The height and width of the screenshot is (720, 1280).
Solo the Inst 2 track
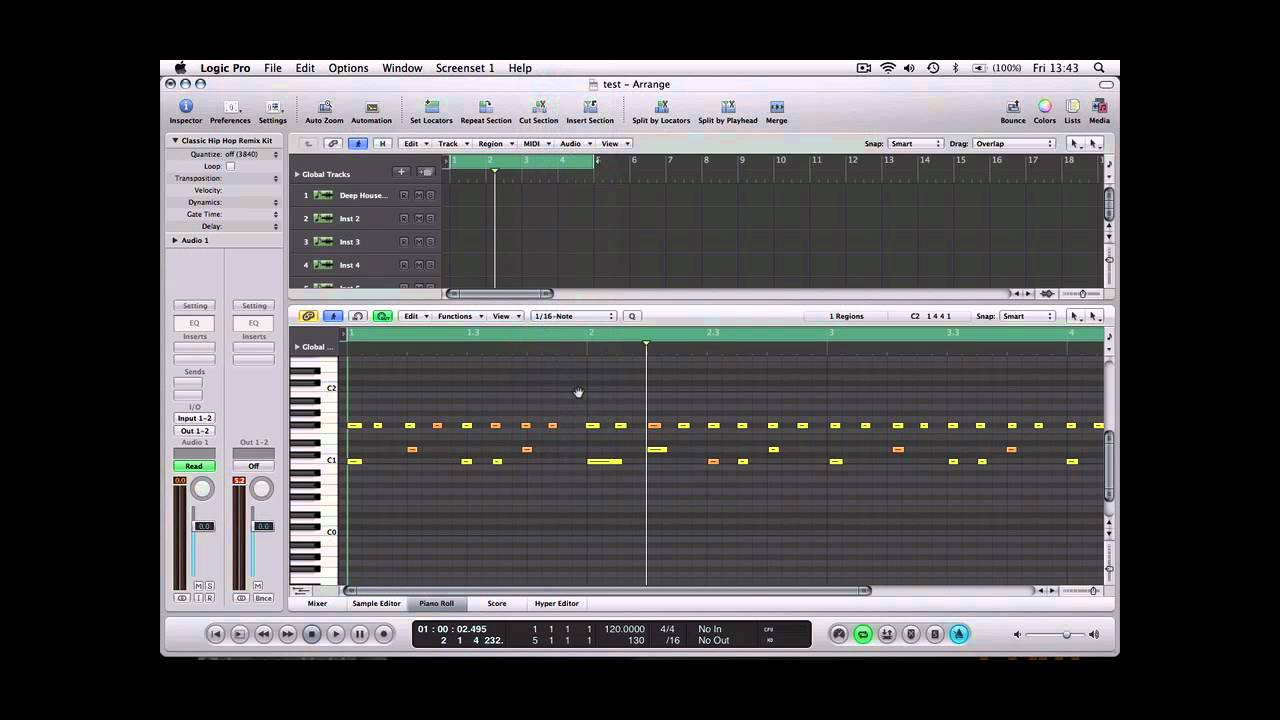click(x=430, y=218)
